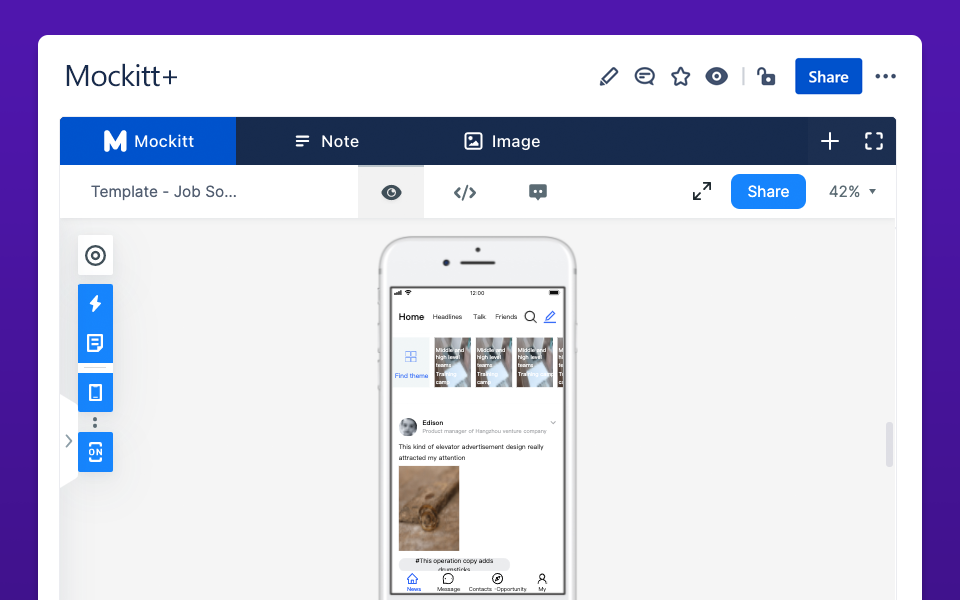Toggle the watch eye icon in header
Screen dimensions: 960x600
tap(716, 77)
